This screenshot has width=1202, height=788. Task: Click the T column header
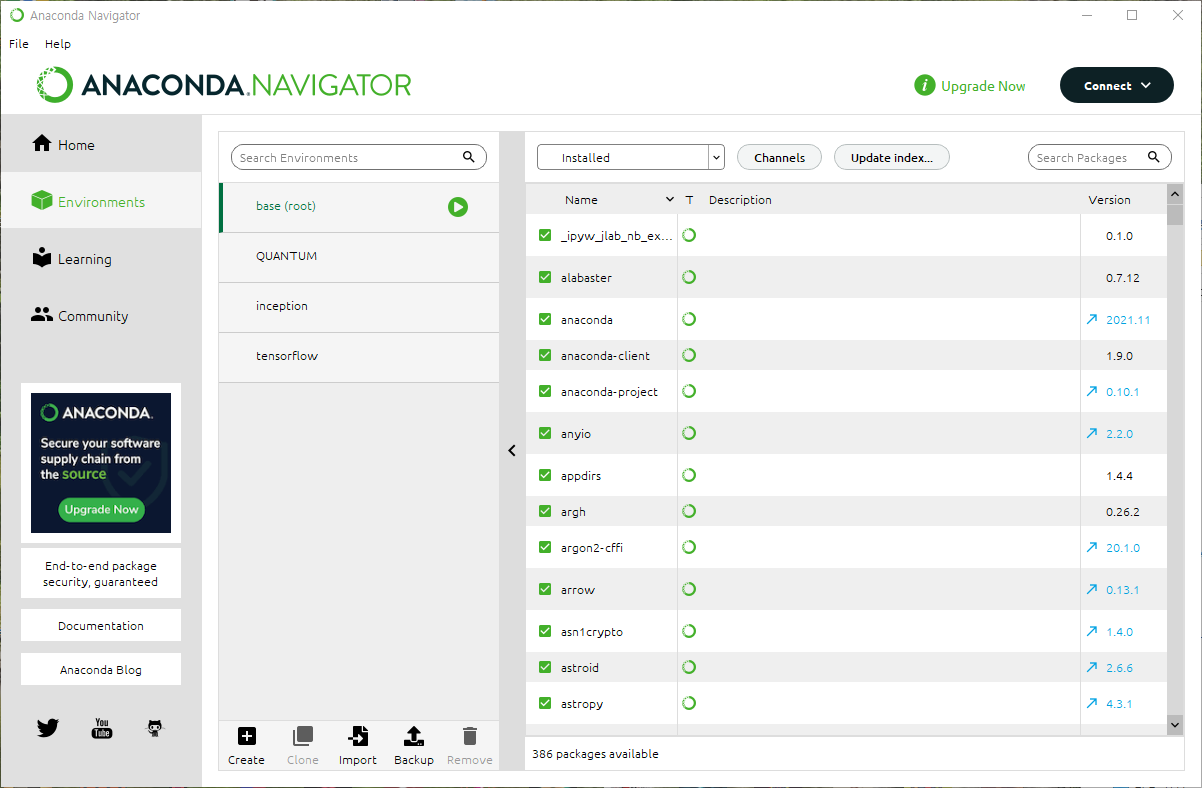[x=689, y=200]
